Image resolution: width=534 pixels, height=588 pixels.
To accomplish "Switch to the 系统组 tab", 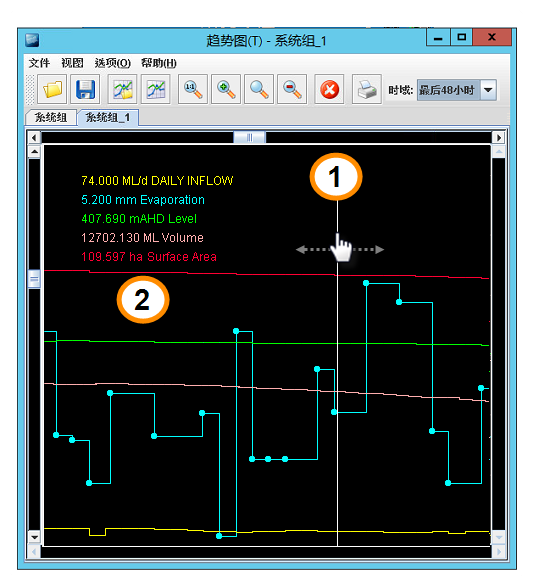I will pos(51,117).
